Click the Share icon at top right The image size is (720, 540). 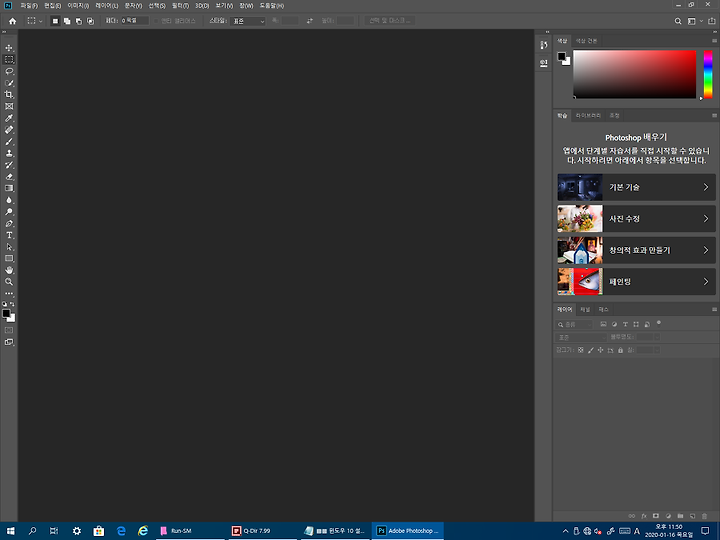tap(712, 21)
